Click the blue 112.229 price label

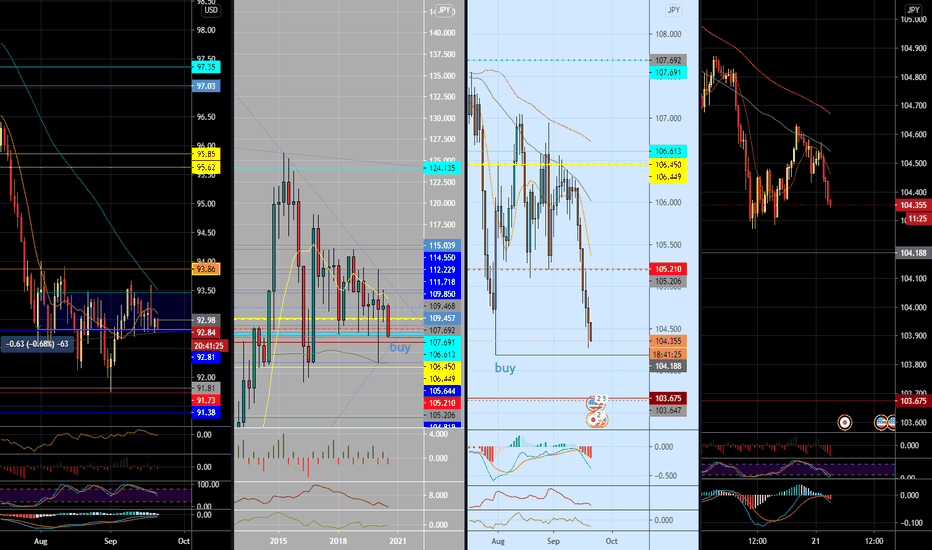coord(442,270)
